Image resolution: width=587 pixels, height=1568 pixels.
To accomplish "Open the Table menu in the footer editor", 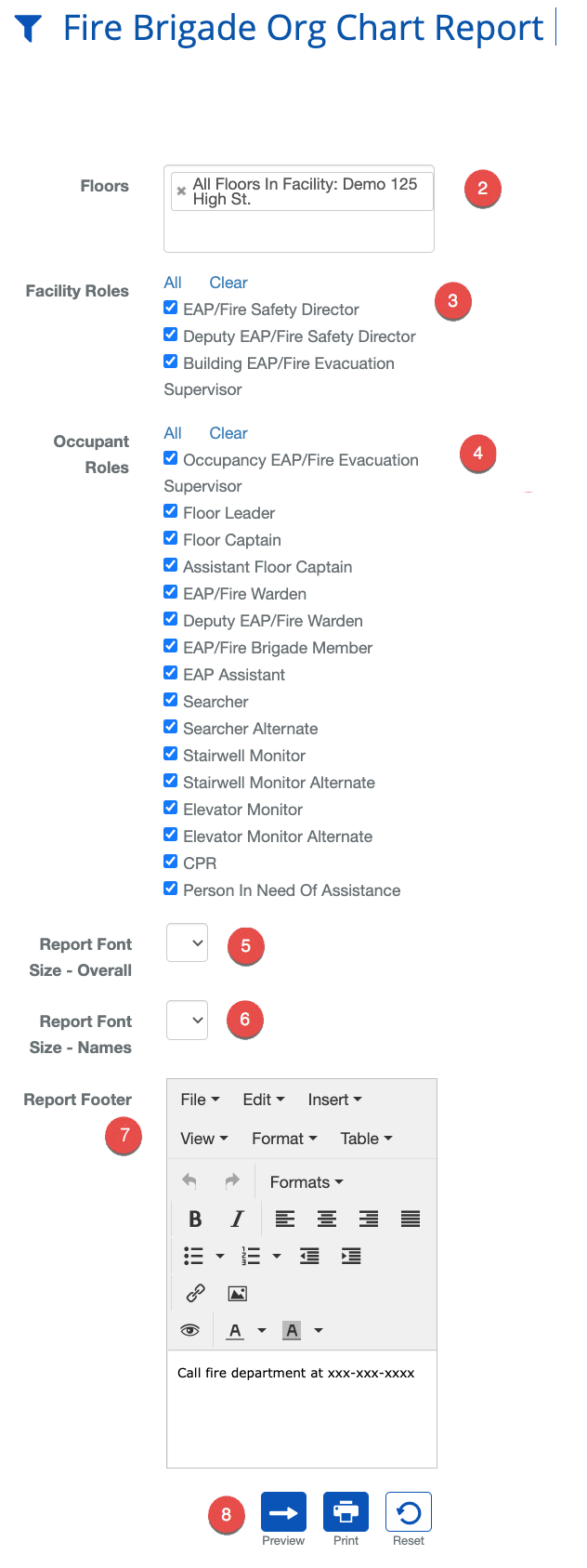I will 367,1138.
